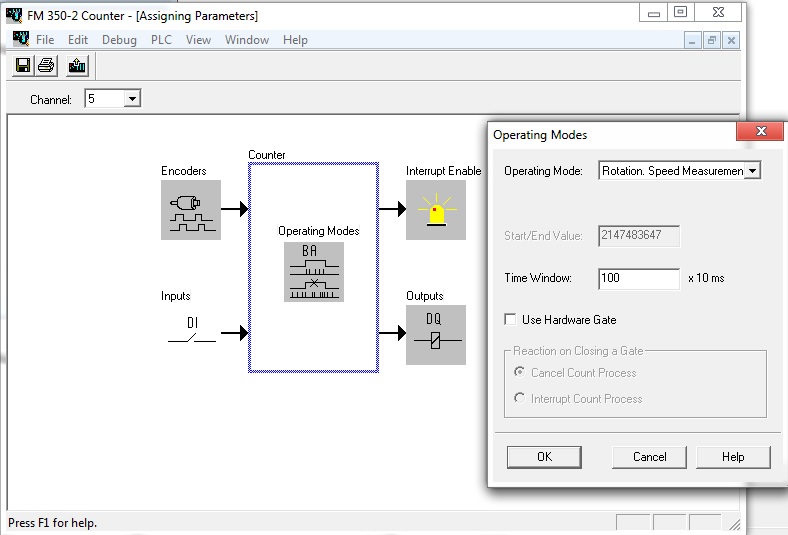
Task: Open the Operating Modes BA icon
Action: coord(314,272)
